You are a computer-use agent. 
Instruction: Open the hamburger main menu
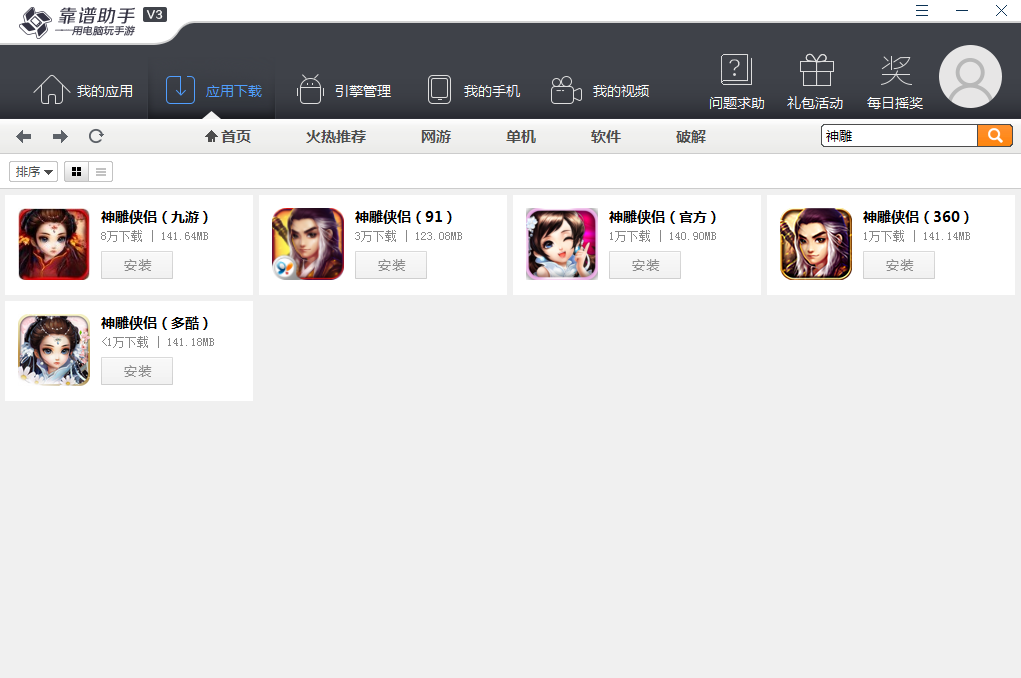tap(922, 10)
